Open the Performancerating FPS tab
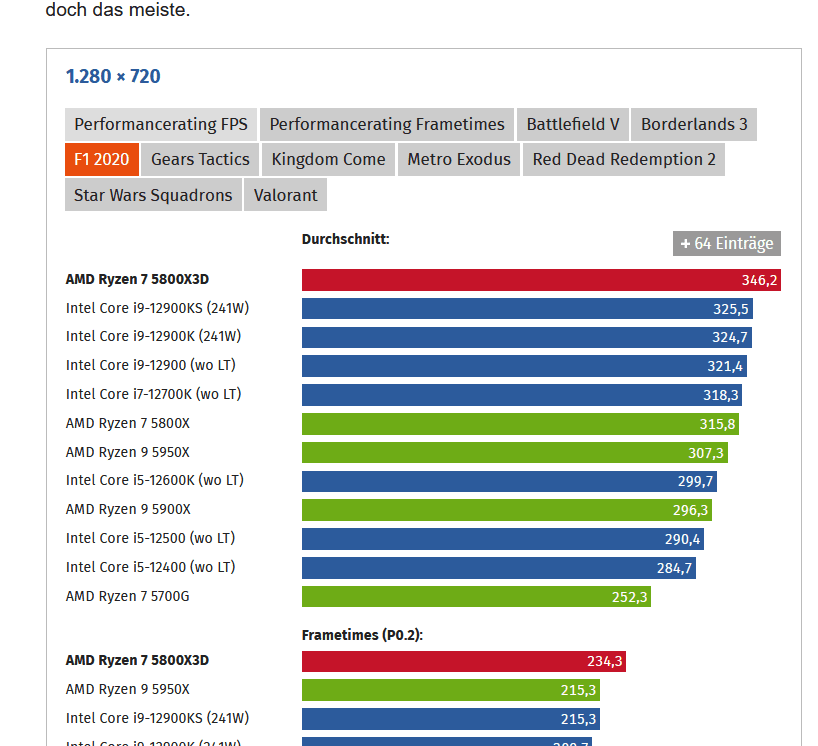Screen dimensions: 818x746 (x=161, y=124)
